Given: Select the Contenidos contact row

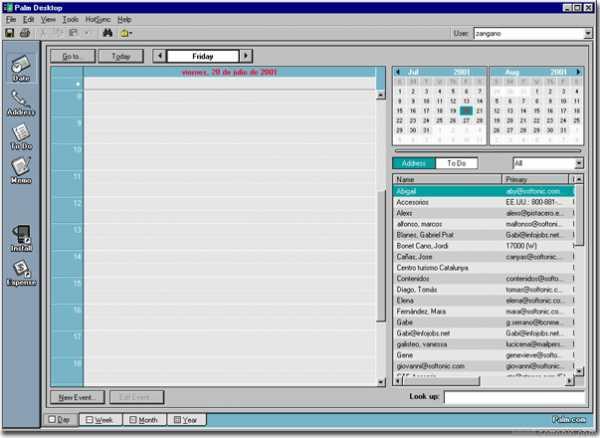Looking at the screenshot, I should click(484, 278).
